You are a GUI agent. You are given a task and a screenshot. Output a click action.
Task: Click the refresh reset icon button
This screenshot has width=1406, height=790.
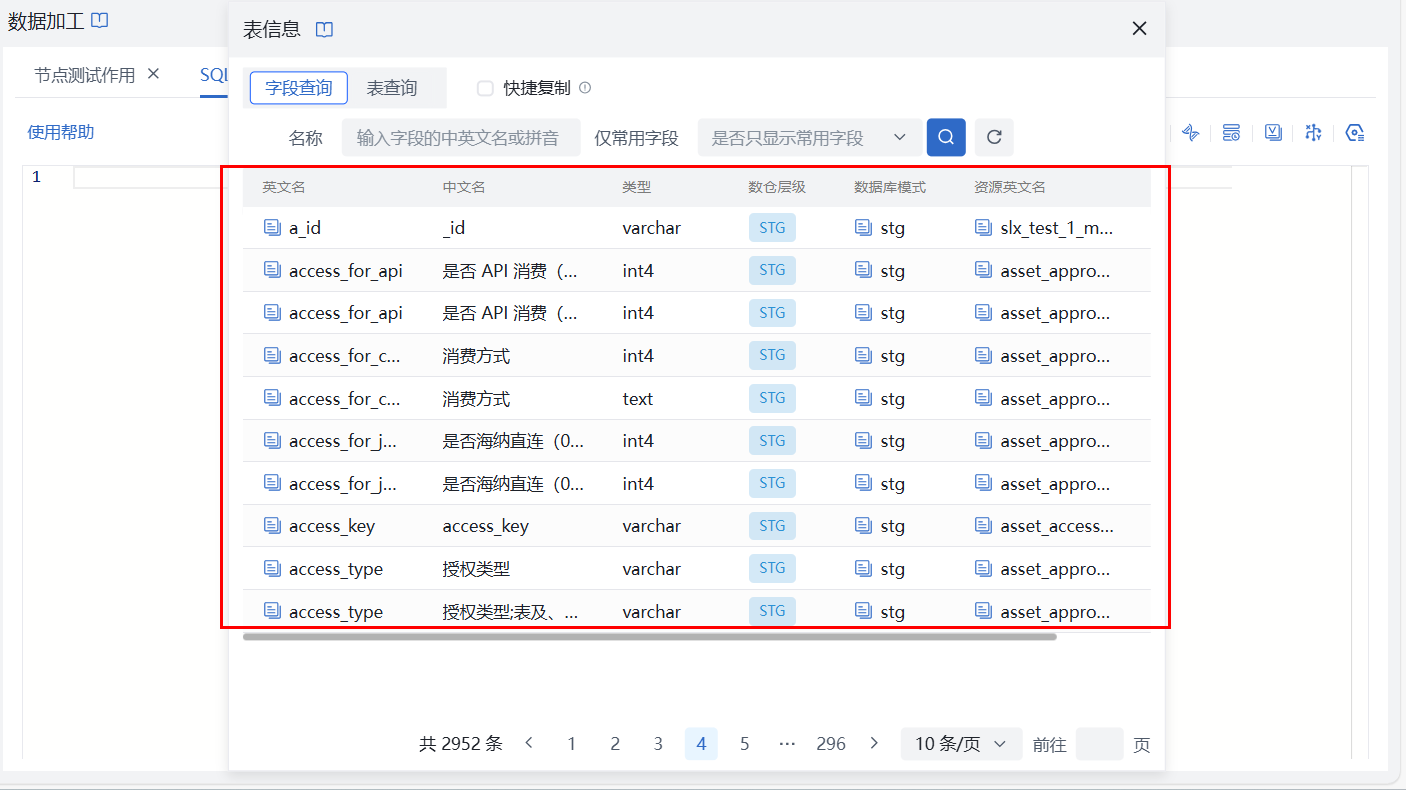click(994, 137)
